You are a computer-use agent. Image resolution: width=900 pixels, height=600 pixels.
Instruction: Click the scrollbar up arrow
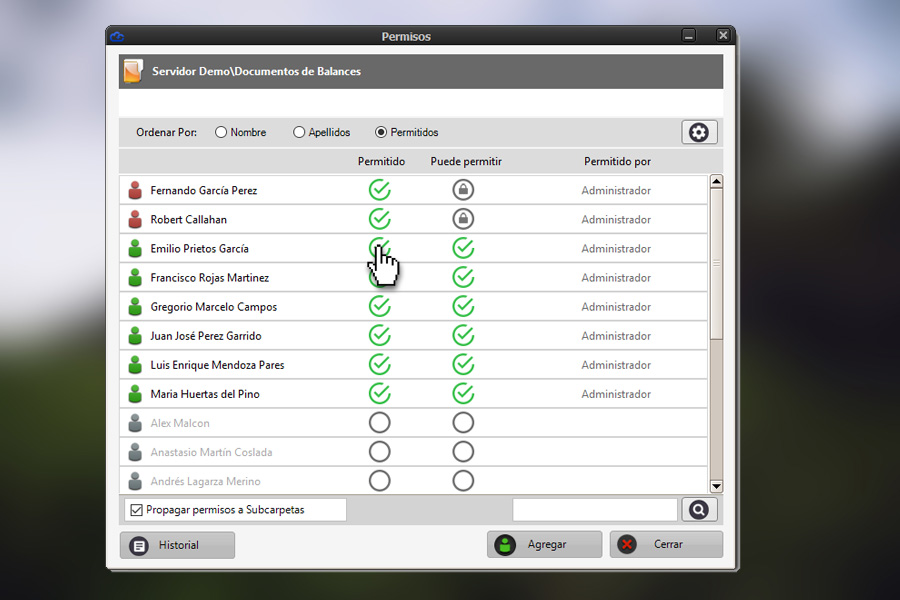pyautogui.click(x=716, y=182)
